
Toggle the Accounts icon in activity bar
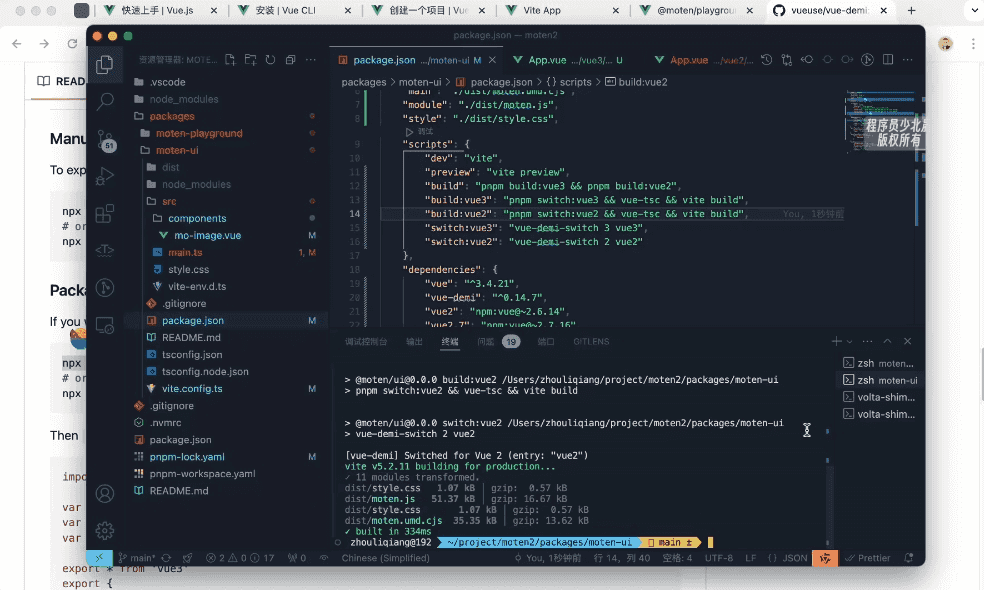pyautogui.click(x=105, y=494)
